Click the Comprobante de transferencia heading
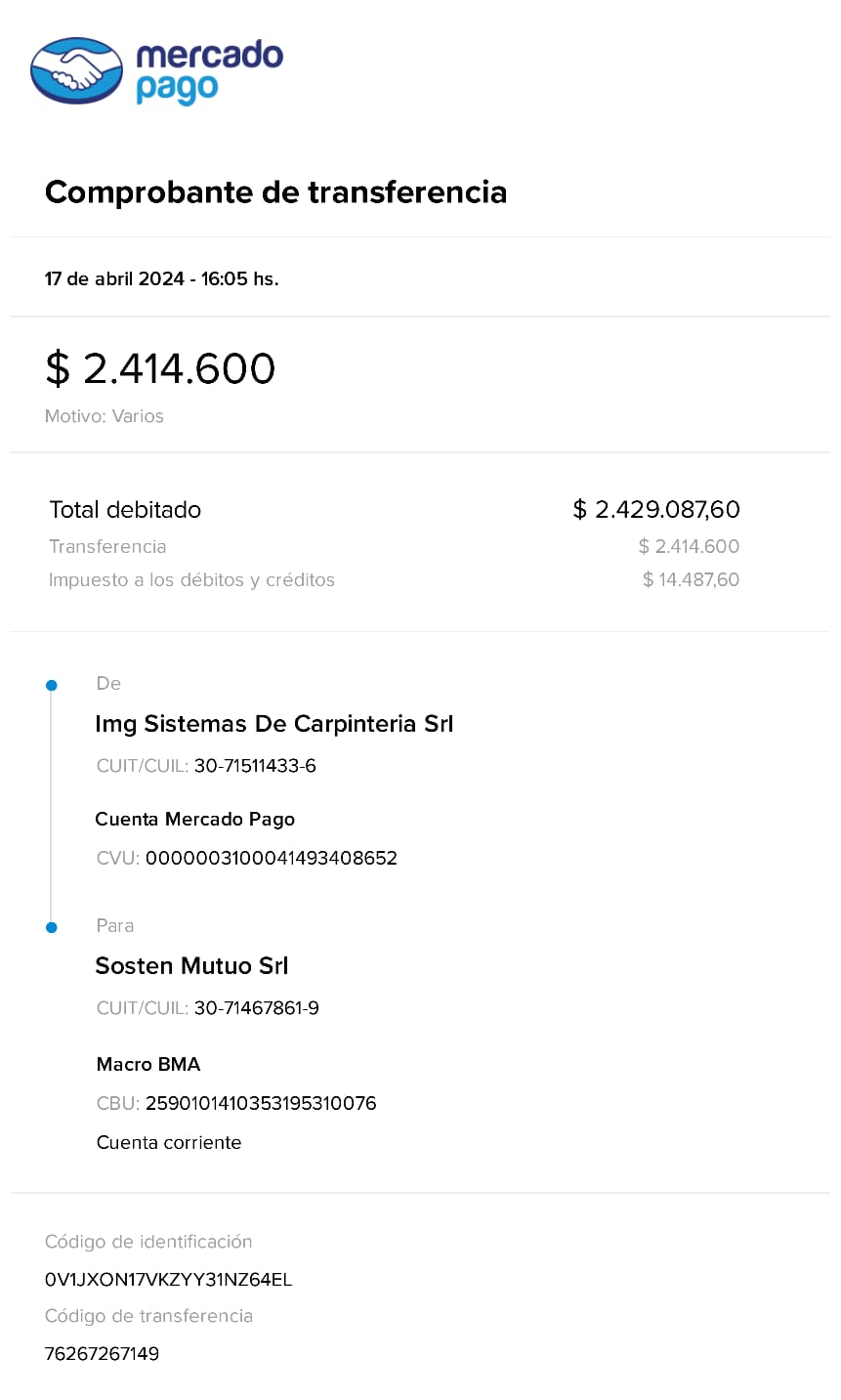841x1400 pixels. tap(275, 192)
